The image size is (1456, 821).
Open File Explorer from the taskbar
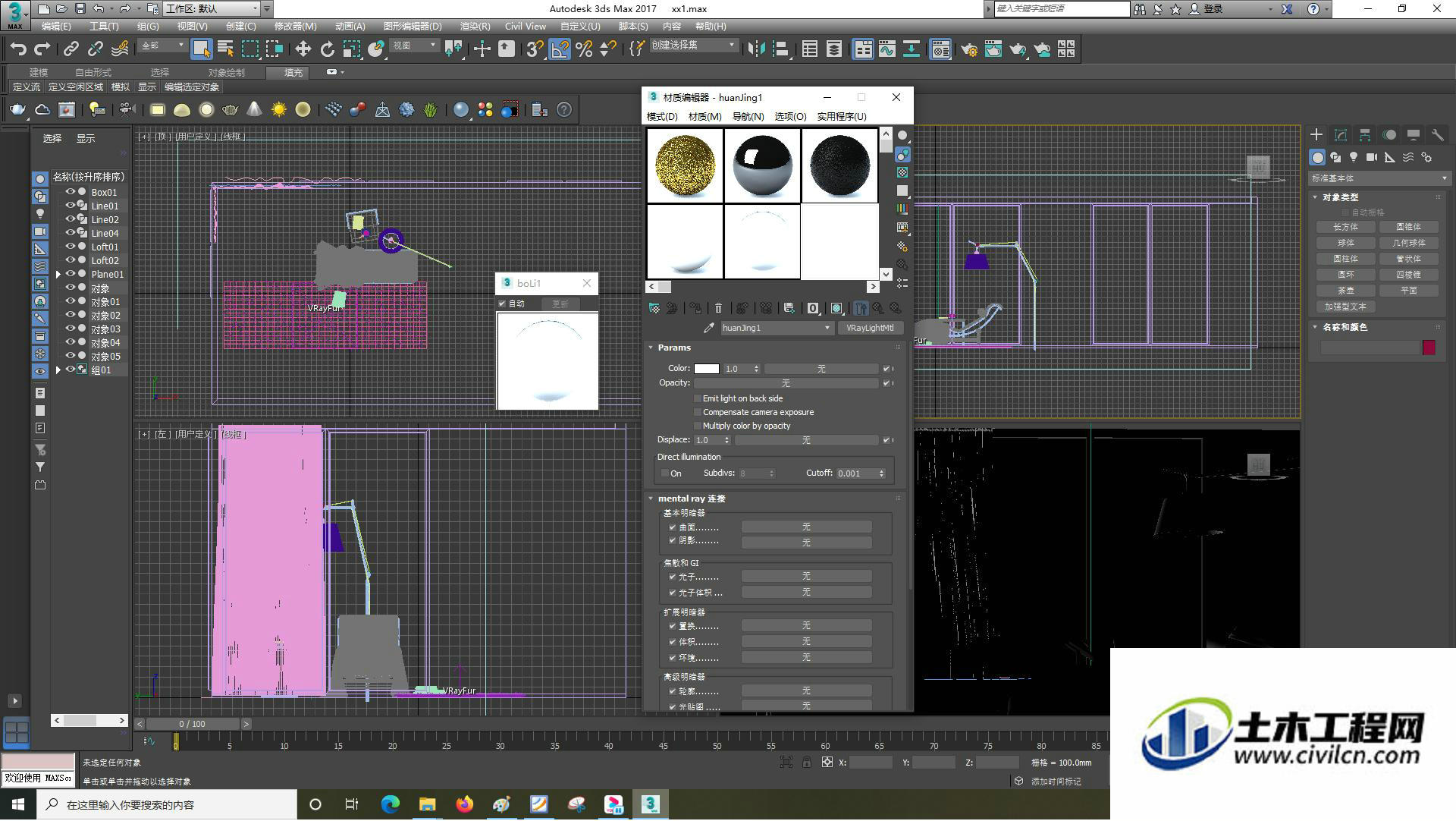pyautogui.click(x=427, y=804)
